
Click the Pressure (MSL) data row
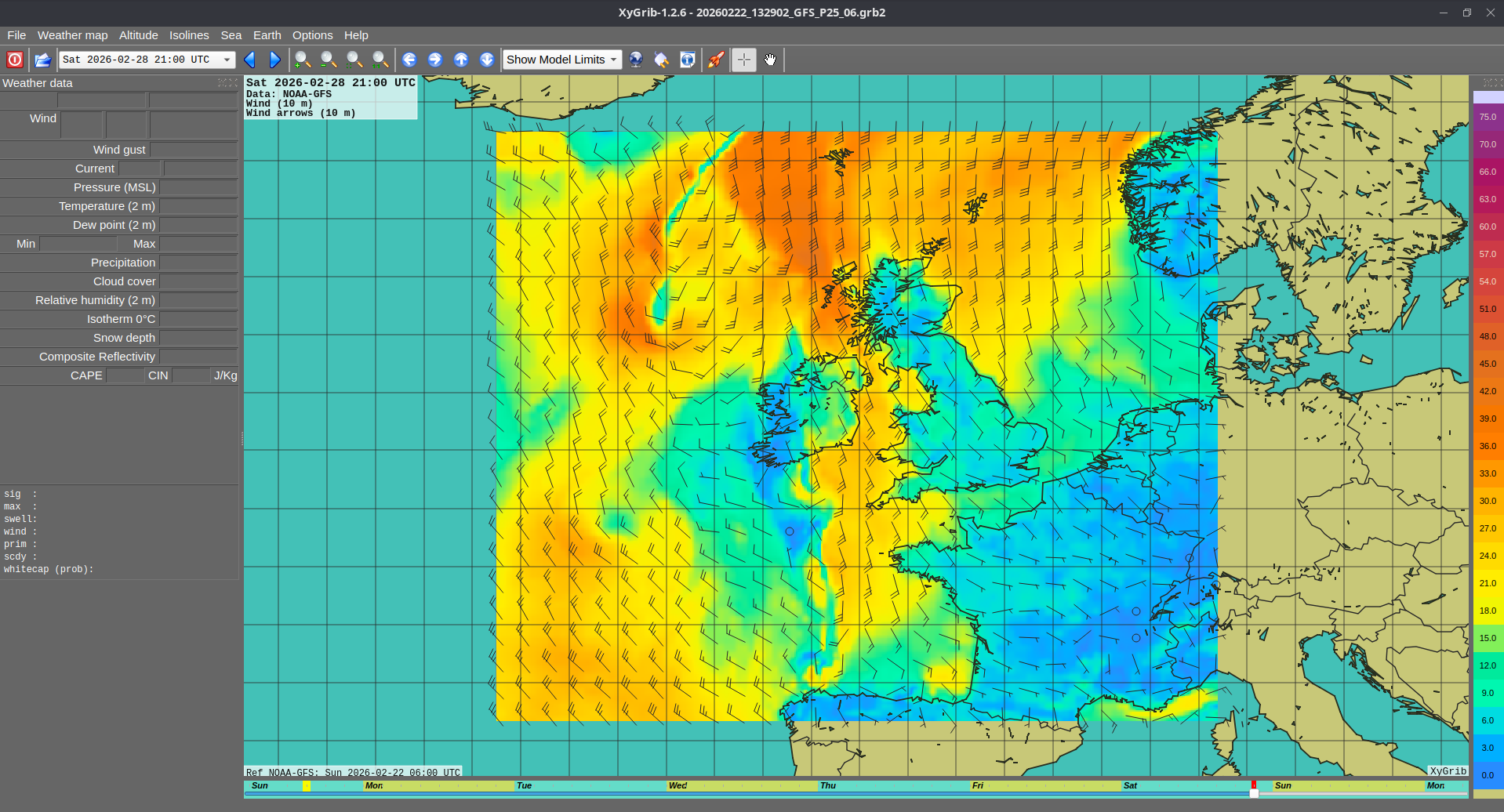(114, 187)
